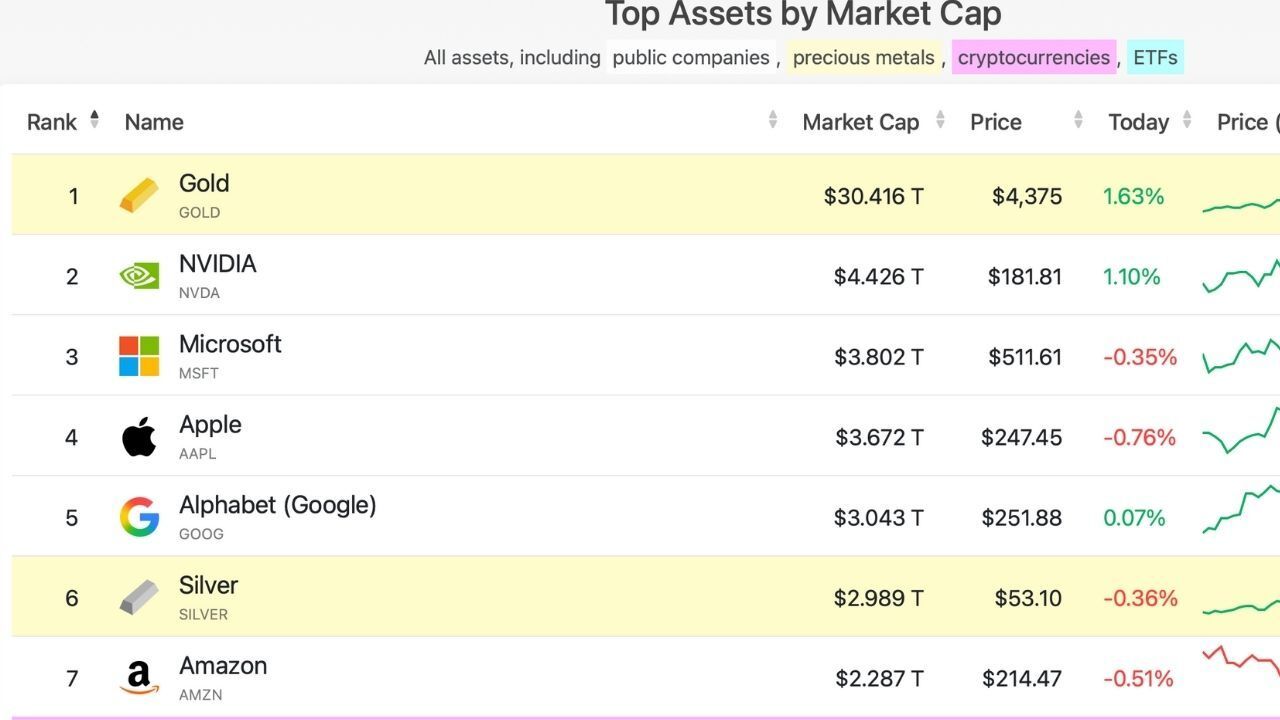Toggle the cryptocurrencies filter tag
The image size is (1280, 720).
(x=1033, y=58)
